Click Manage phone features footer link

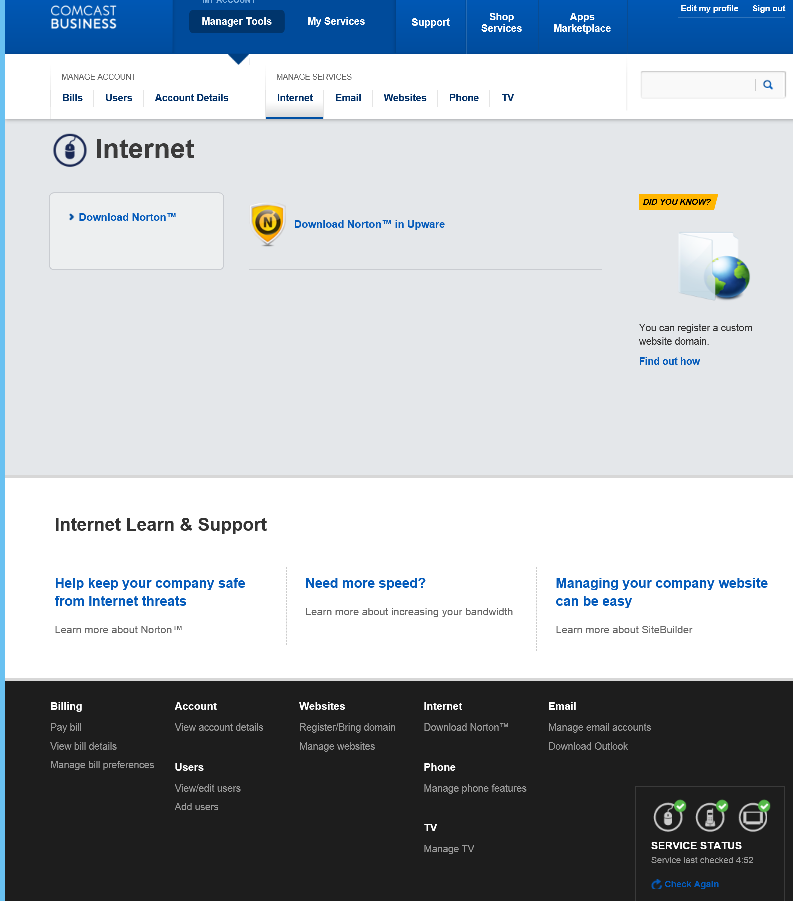coord(475,788)
